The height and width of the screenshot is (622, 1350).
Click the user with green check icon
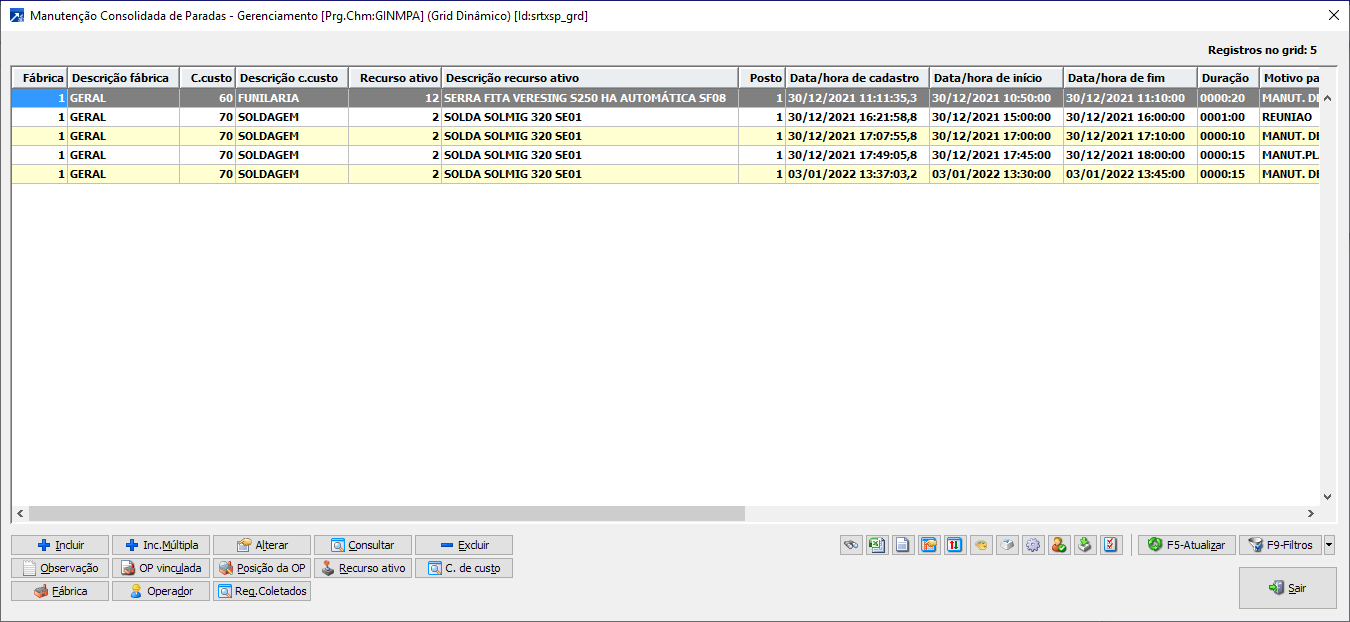[1059, 545]
